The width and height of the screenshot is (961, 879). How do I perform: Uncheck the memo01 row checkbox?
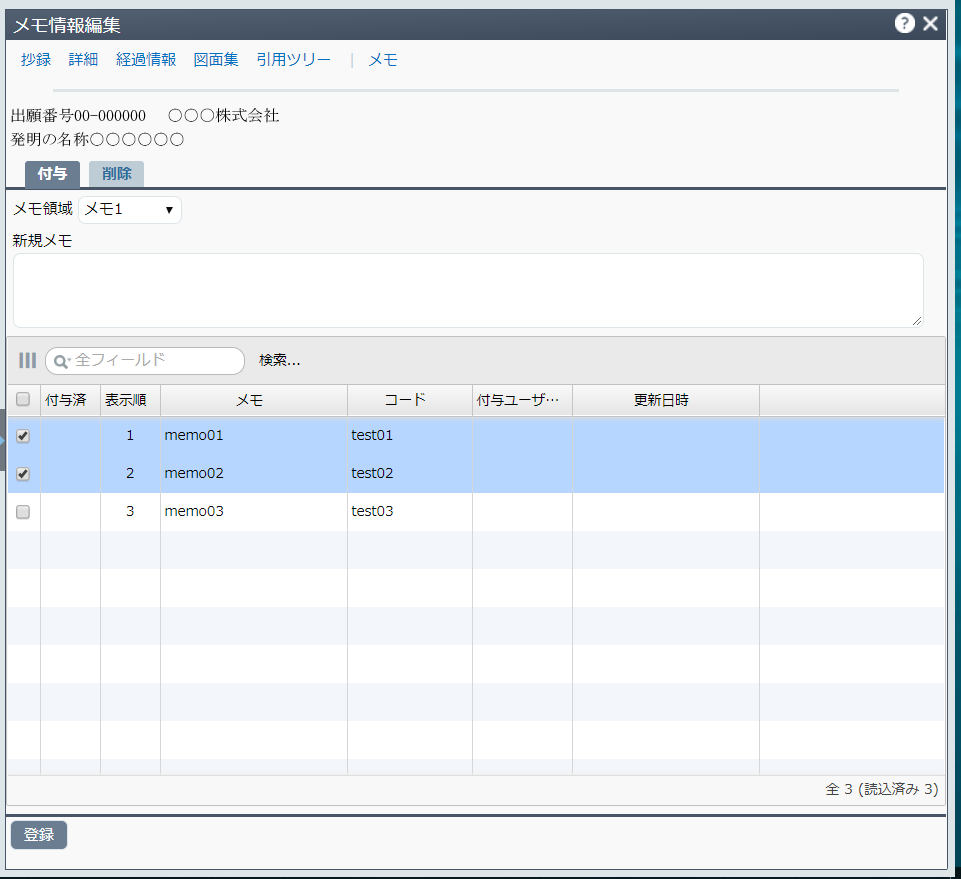click(x=23, y=436)
